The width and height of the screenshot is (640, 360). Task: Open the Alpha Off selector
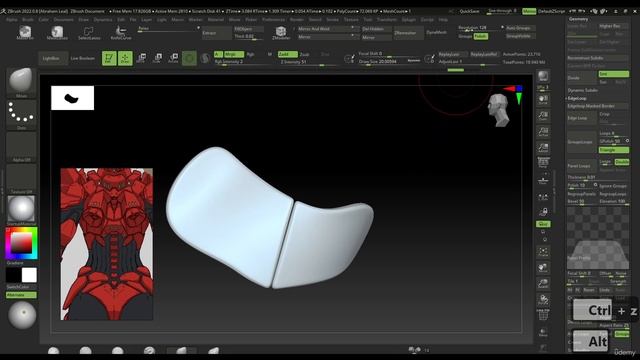click(21, 147)
